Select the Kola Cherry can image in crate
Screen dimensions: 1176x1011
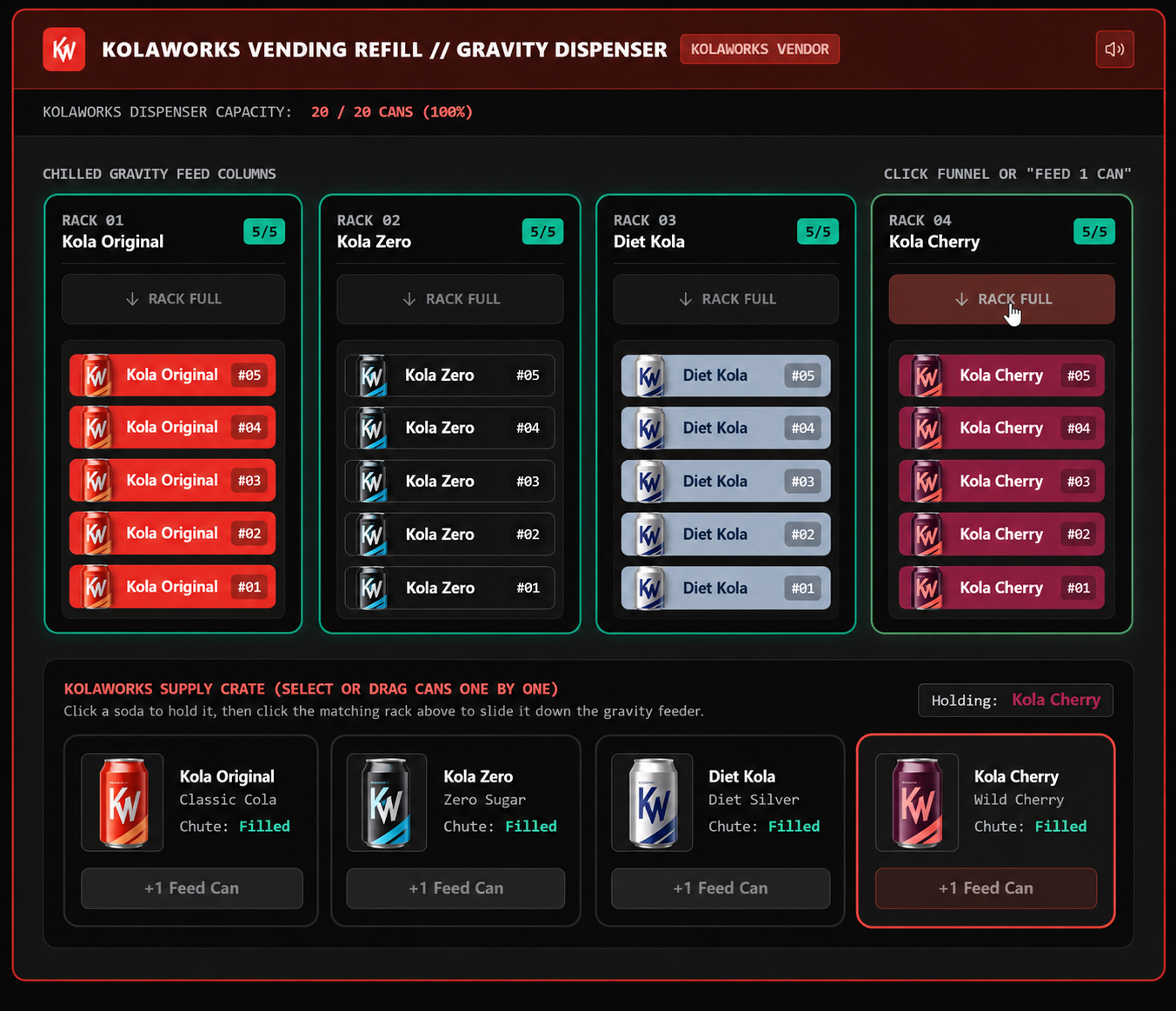point(917,802)
